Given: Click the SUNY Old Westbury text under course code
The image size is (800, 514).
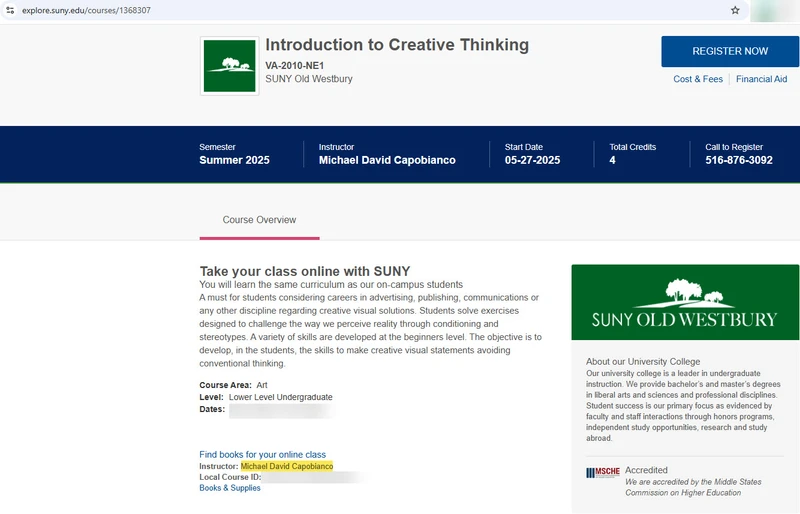Looking at the screenshot, I should coord(309,79).
